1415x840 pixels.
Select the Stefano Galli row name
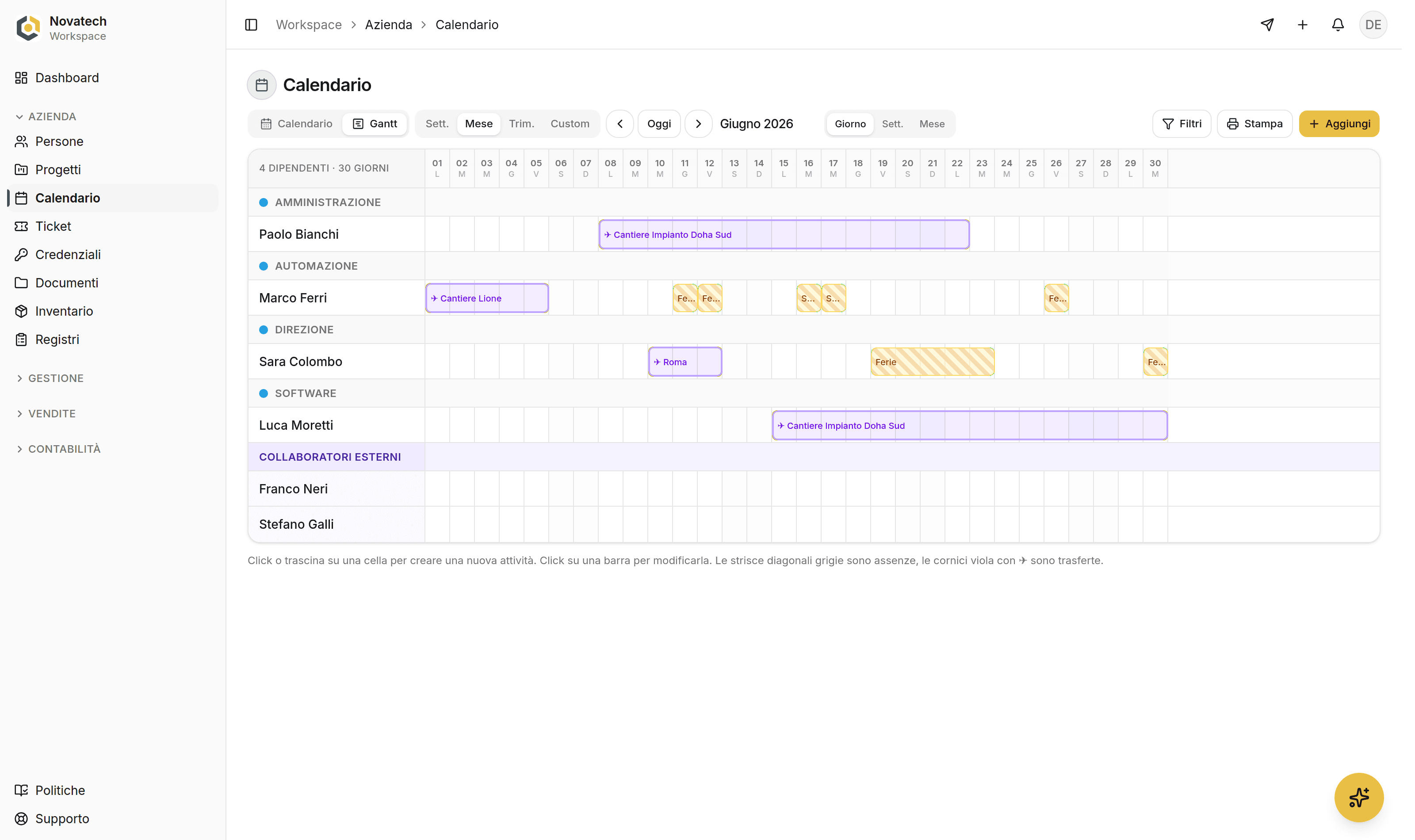[296, 524]
